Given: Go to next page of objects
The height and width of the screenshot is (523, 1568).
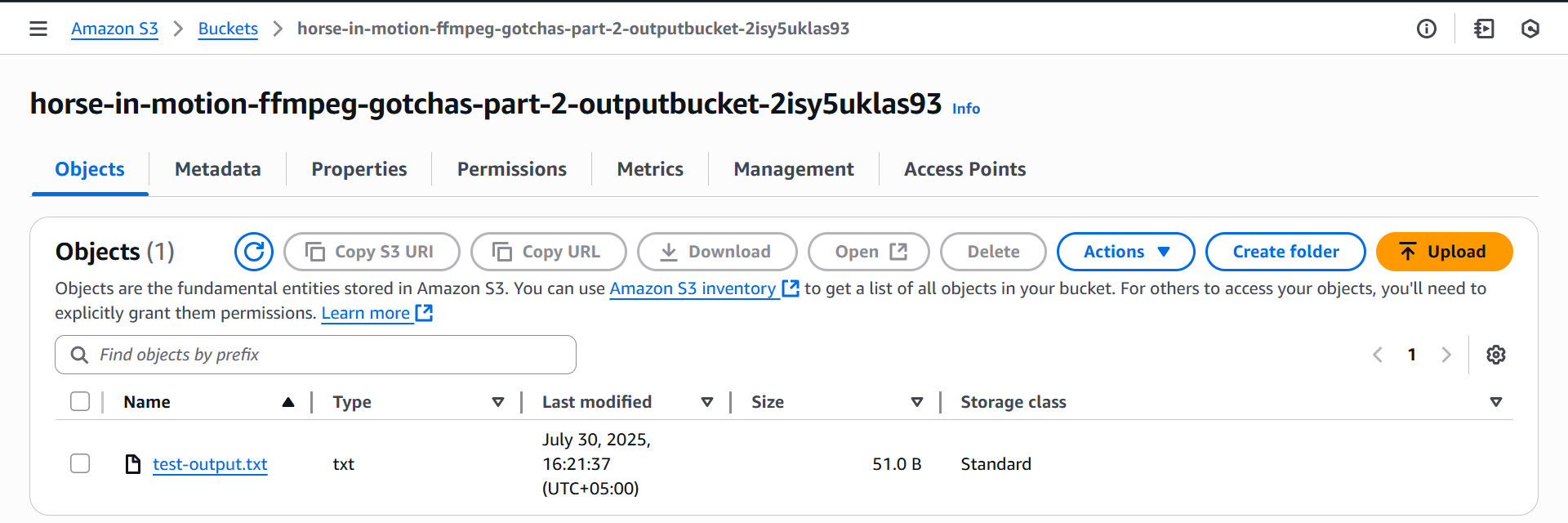Looking at the screenshot, I should point(1446,355).
